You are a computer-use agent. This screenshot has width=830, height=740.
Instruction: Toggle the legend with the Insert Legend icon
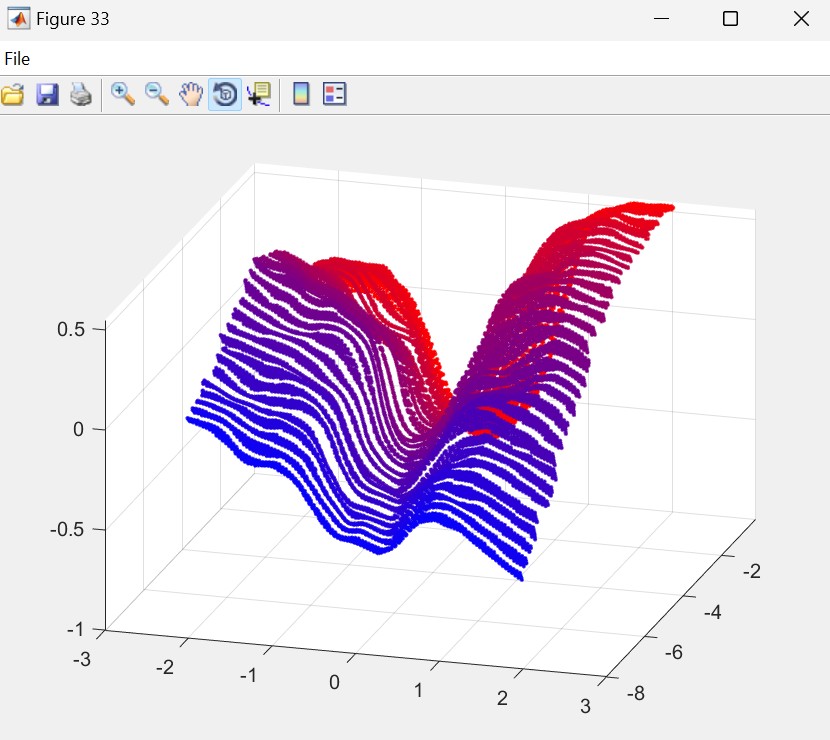(x=334, y=95)
